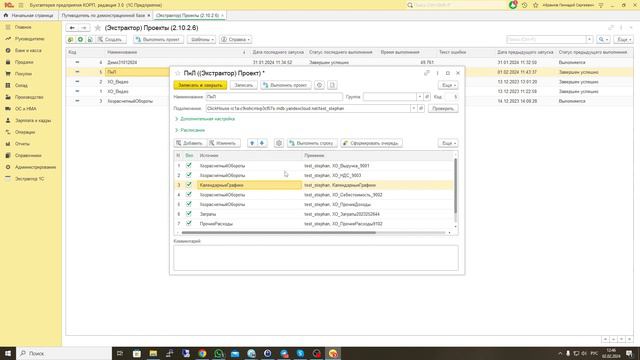The image size is (640, 360).
Task: Open Банк и касса section in sidebar
Action: tap(28, 50)
